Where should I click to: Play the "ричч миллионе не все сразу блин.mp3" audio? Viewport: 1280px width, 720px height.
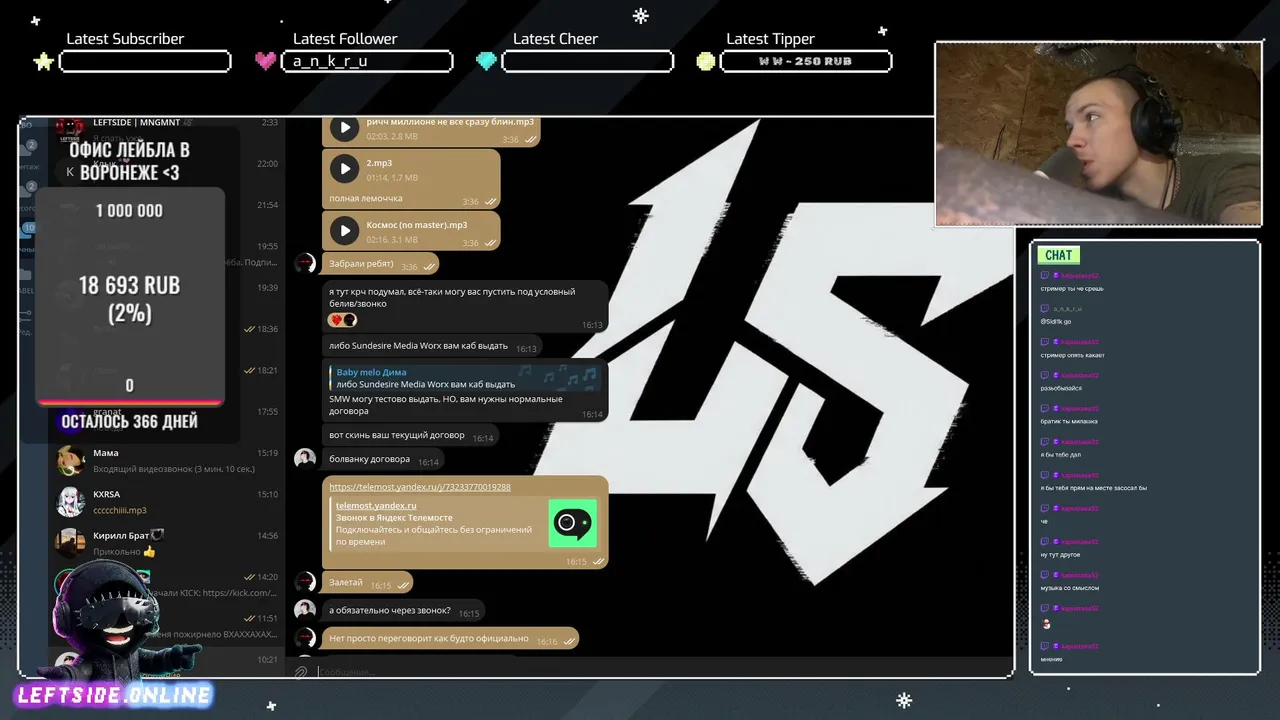[344, 128]
